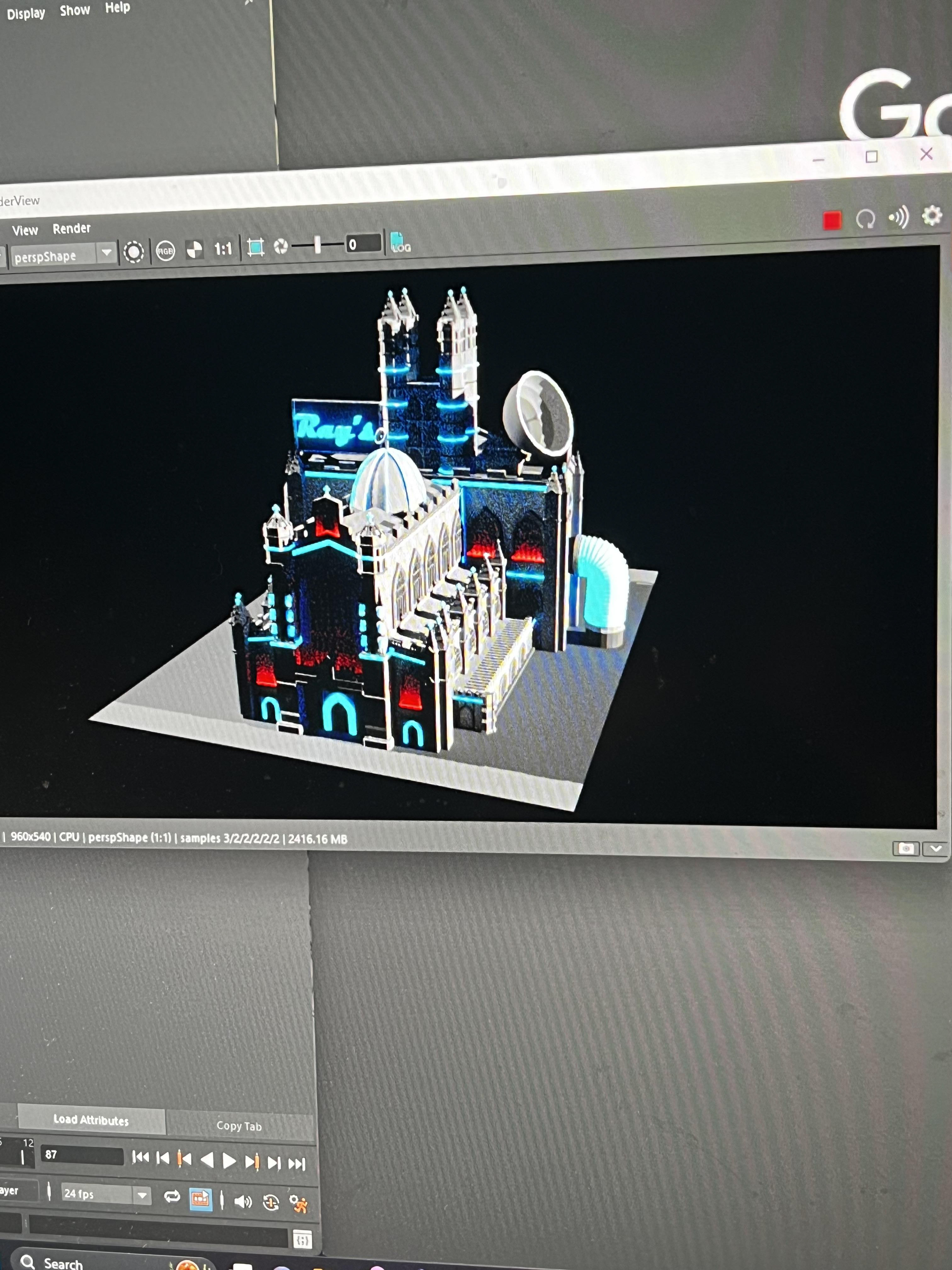952x1270 pixels.
Task: Click the time slider marker near frame 12
Action: point(23,1157)
